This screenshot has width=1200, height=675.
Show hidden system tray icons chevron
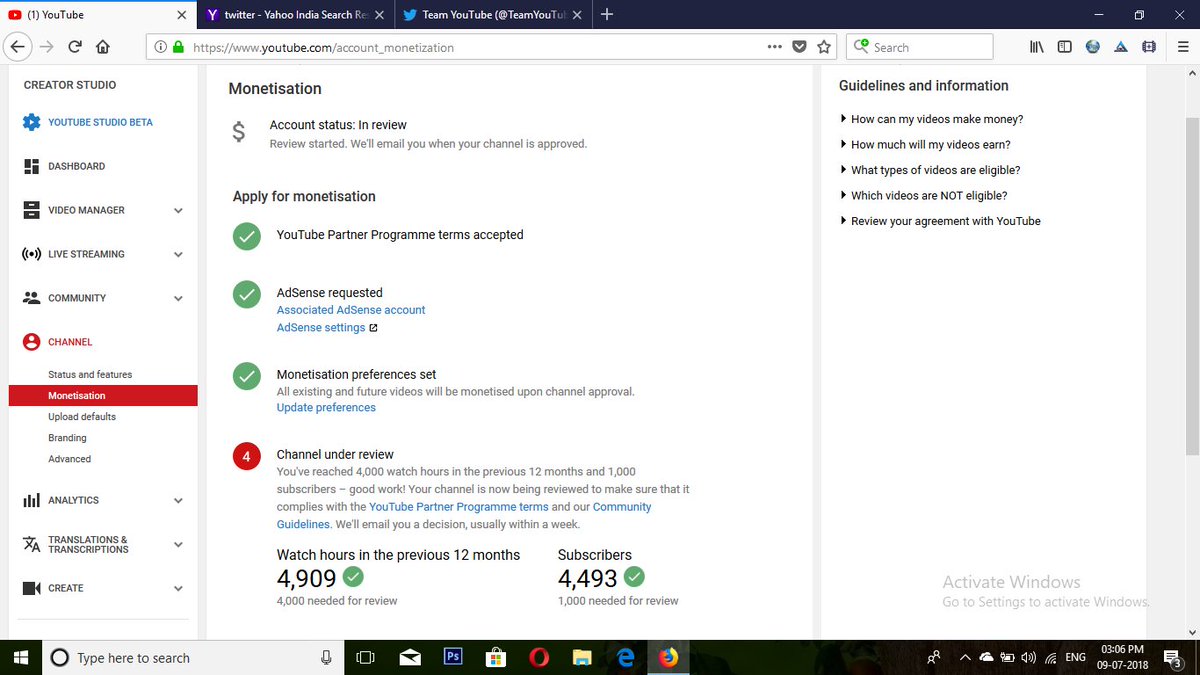point(964,657)
